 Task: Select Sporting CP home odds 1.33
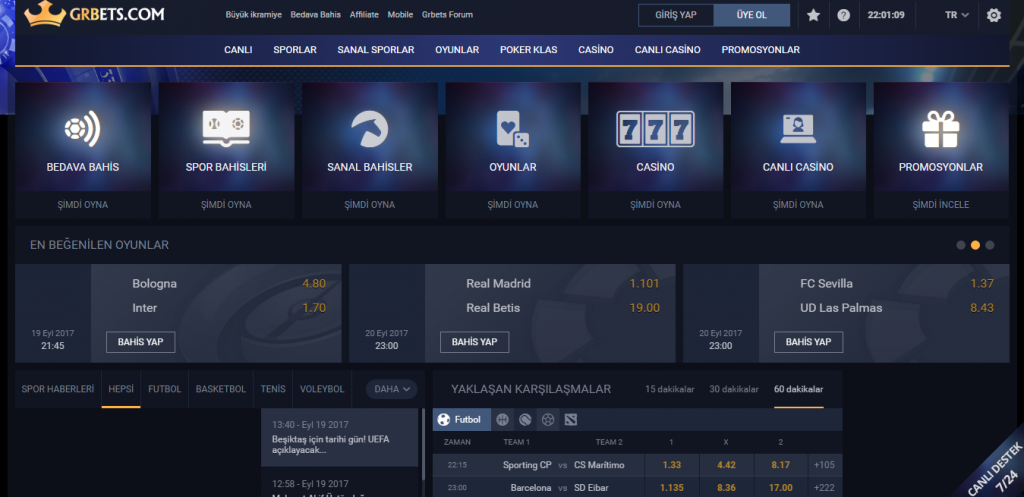pyautogui.click(x=671, y=465)
